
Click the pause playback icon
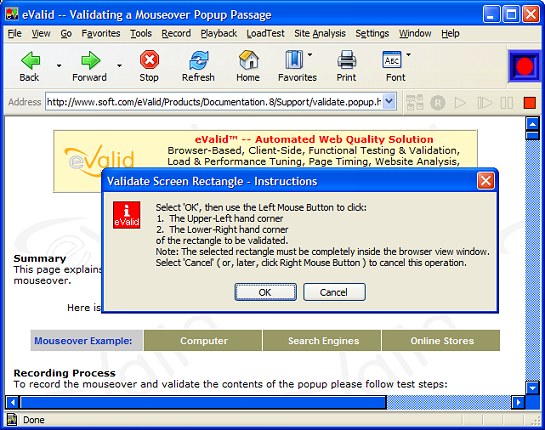506,103
